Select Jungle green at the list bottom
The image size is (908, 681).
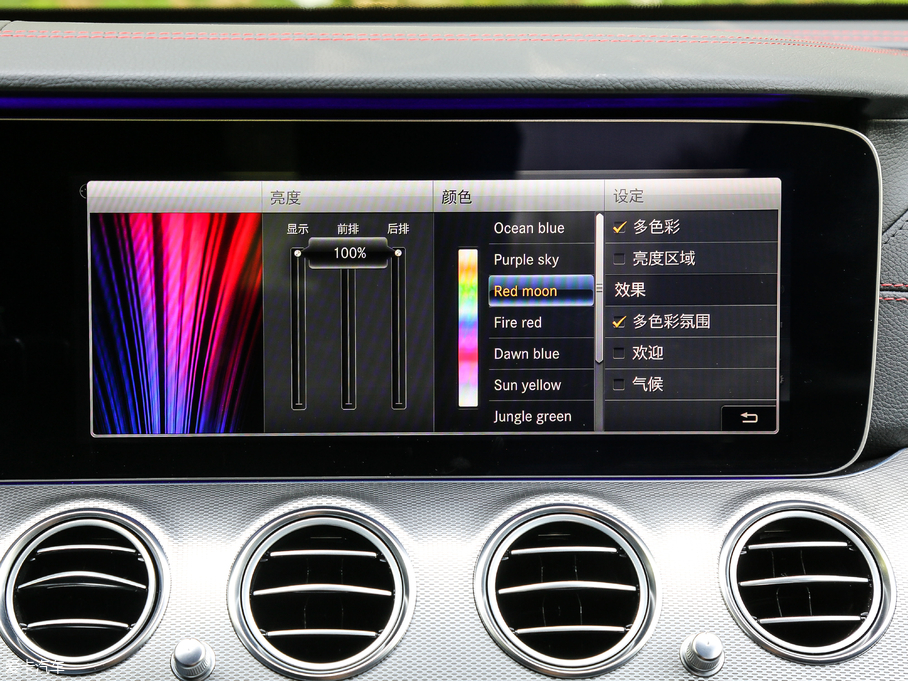(x=533, y=416)
